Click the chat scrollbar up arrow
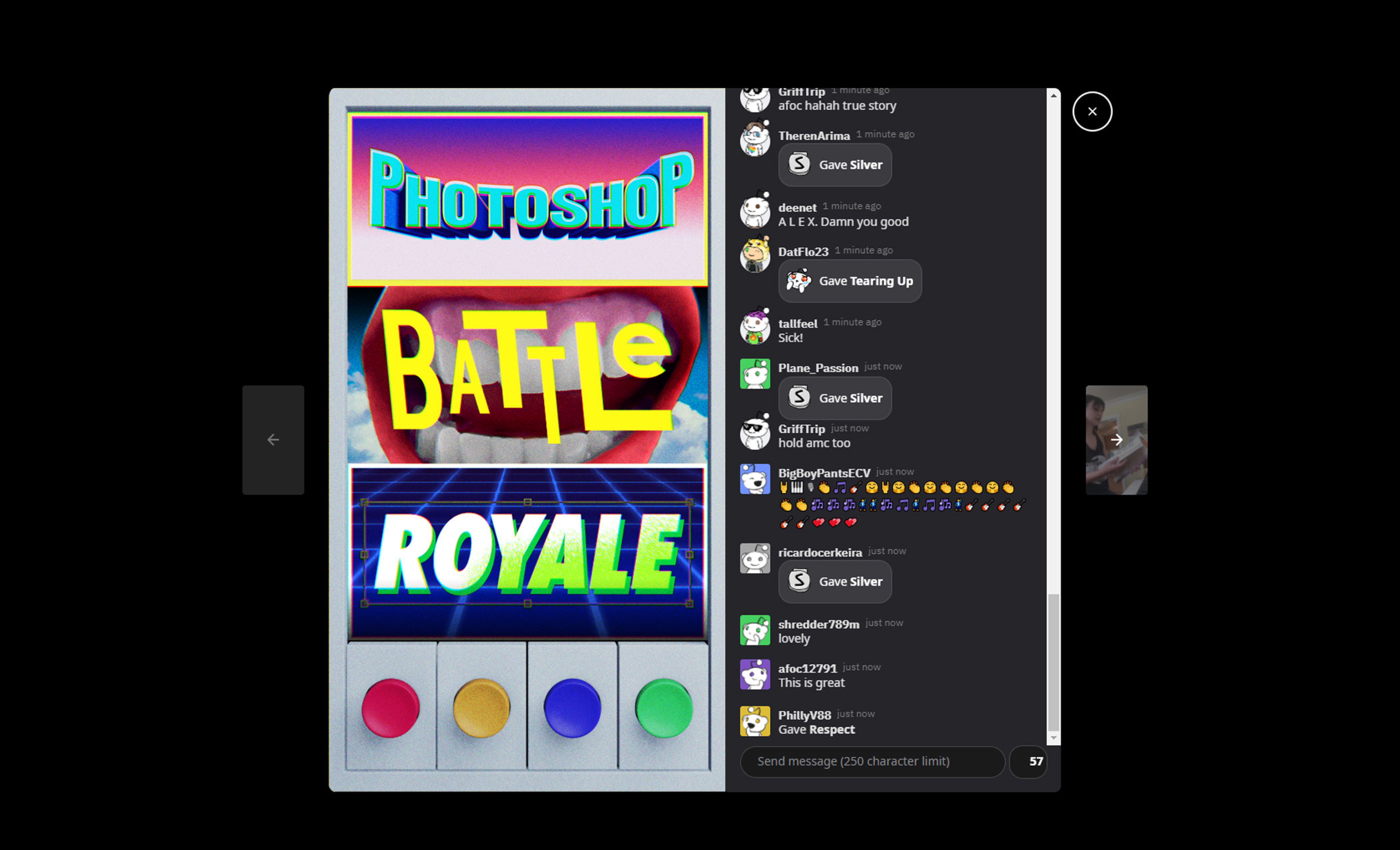The image size is (1400, 850). click(1053, 95)
